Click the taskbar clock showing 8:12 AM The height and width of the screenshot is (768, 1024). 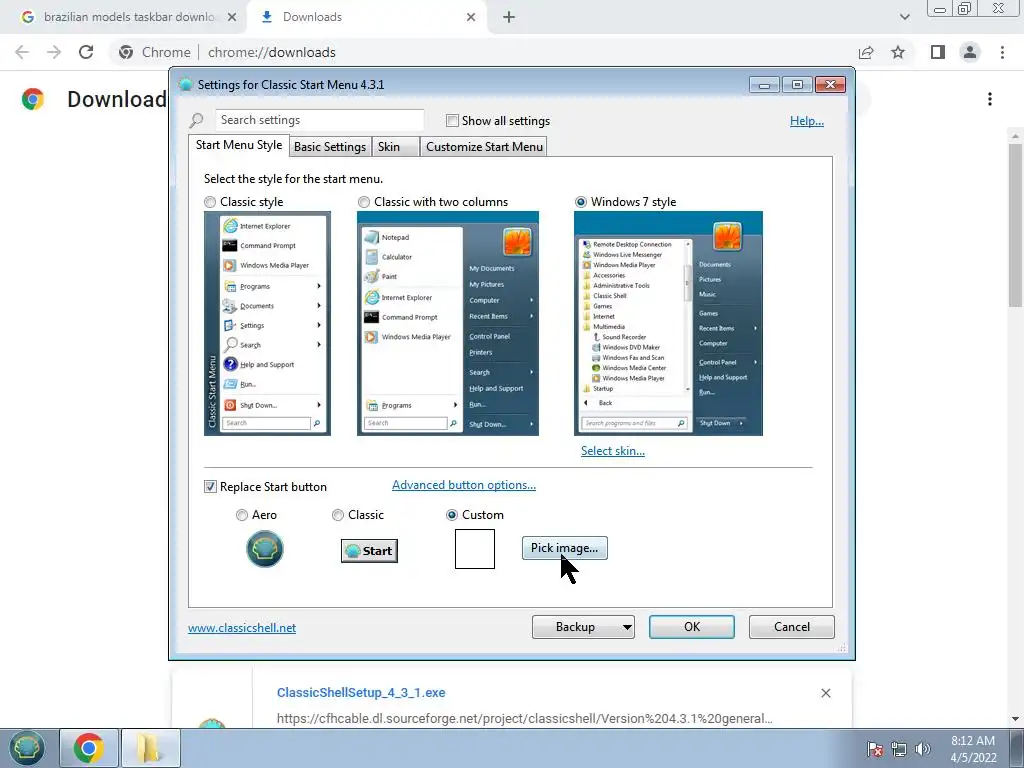(x=972, y=749)
